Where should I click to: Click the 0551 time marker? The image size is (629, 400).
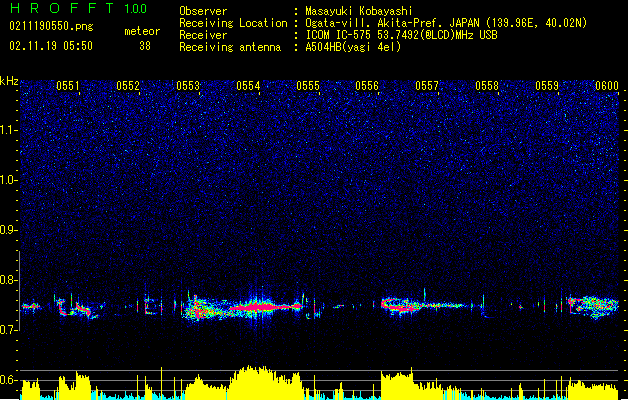68,86
